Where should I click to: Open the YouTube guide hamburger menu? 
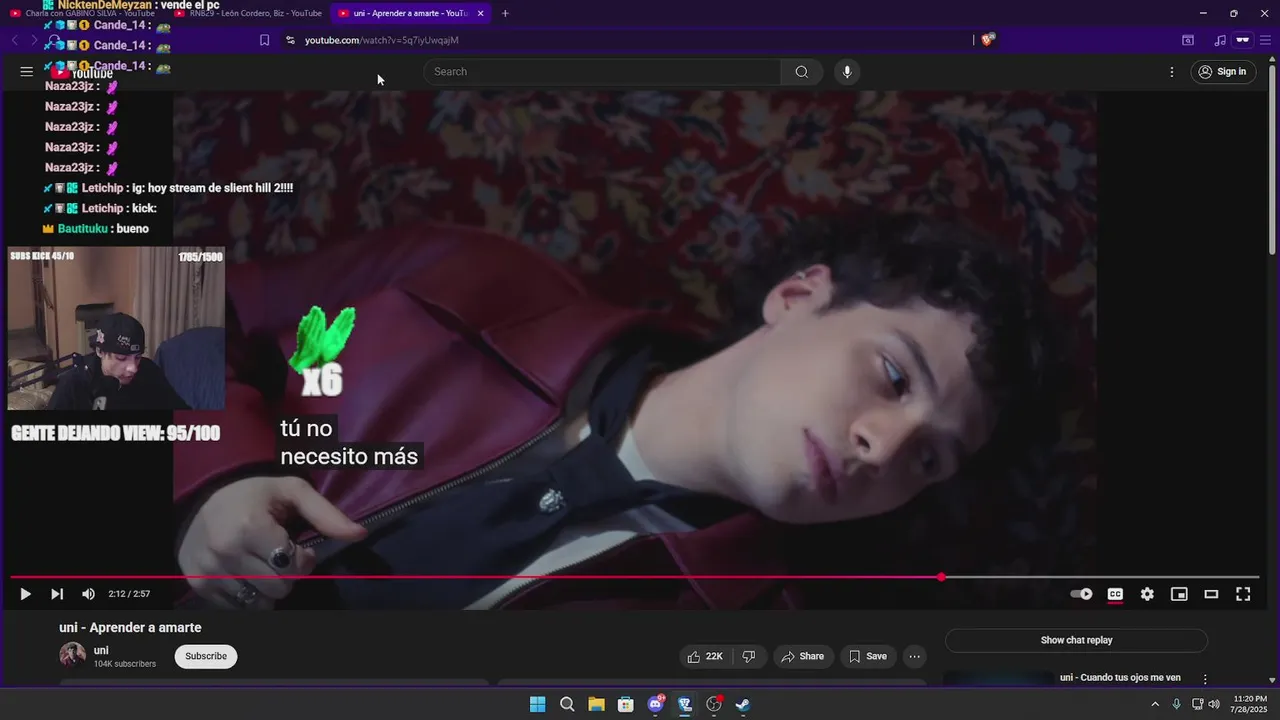click(27, 72)
